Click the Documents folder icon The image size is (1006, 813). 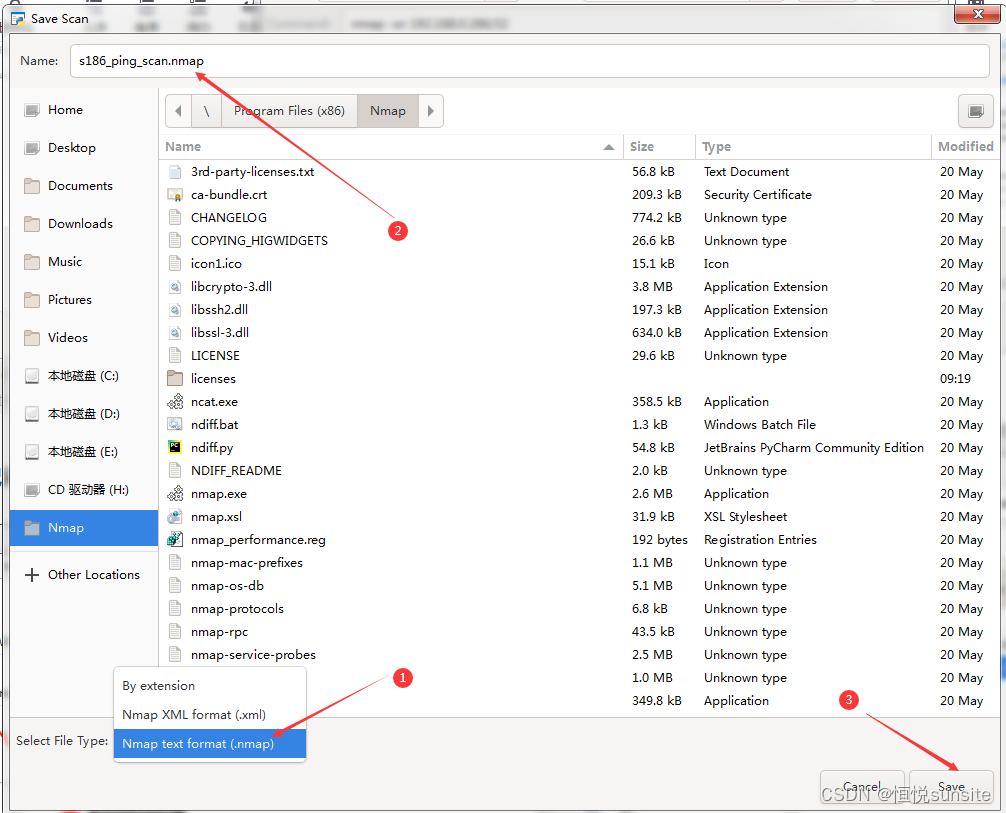(31, 186)
